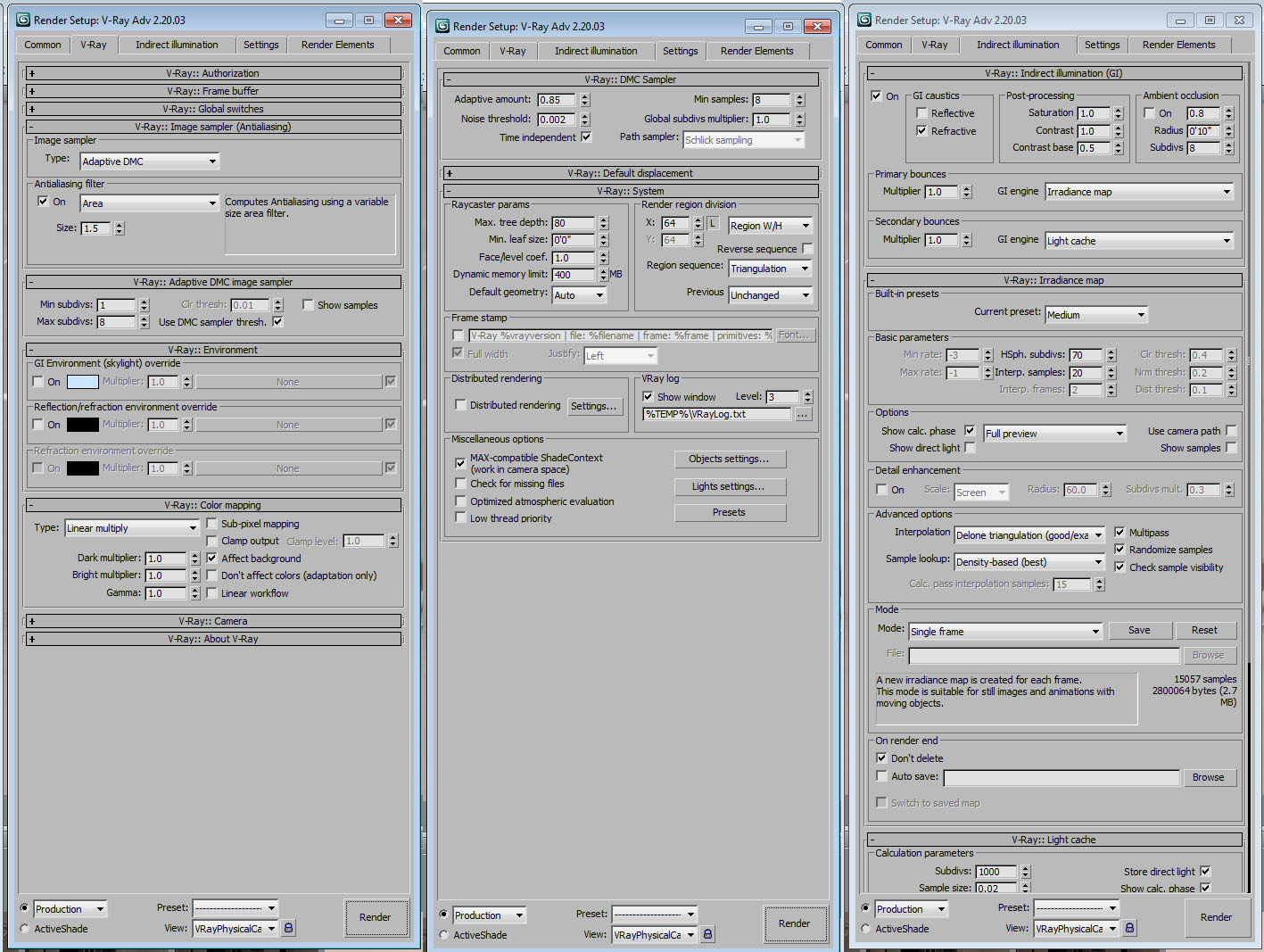Click Light cache Subdivs spinner arrows
The width and height of the screenshot is (1264, 952).
(x=1026, y=872)
